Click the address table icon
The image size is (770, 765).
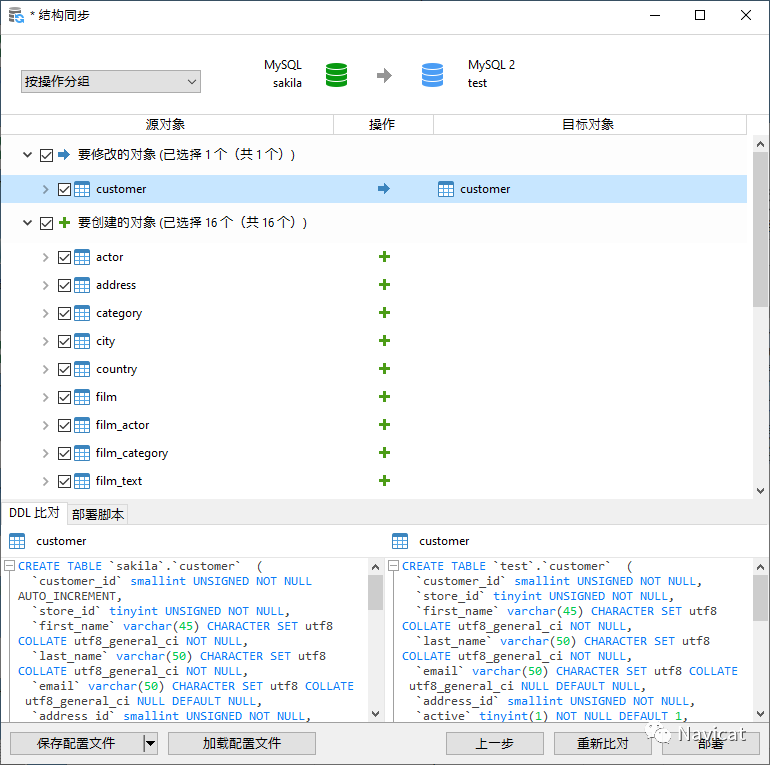coord(82,285)
